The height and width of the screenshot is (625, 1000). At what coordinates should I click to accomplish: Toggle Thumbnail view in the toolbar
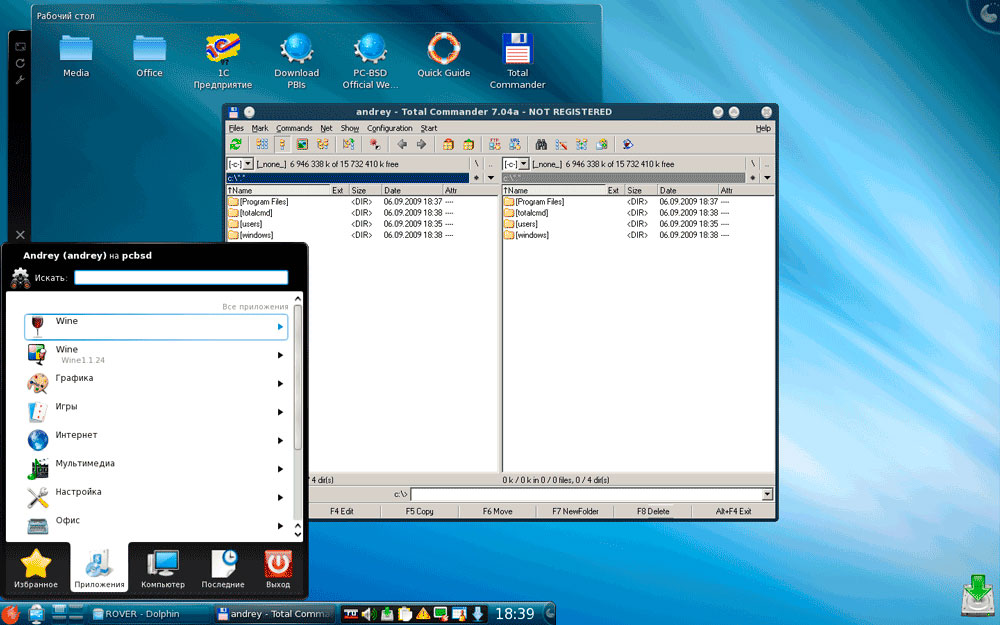pos(301,144)
